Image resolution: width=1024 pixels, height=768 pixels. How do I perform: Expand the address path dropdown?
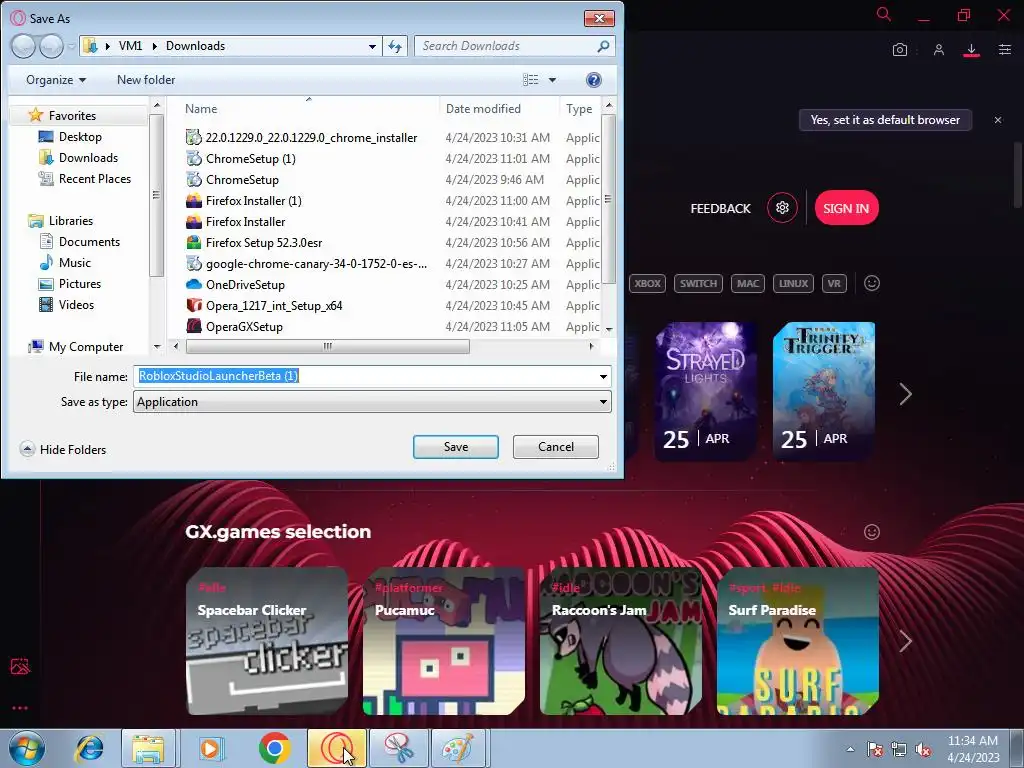click(x=372, y=46)
